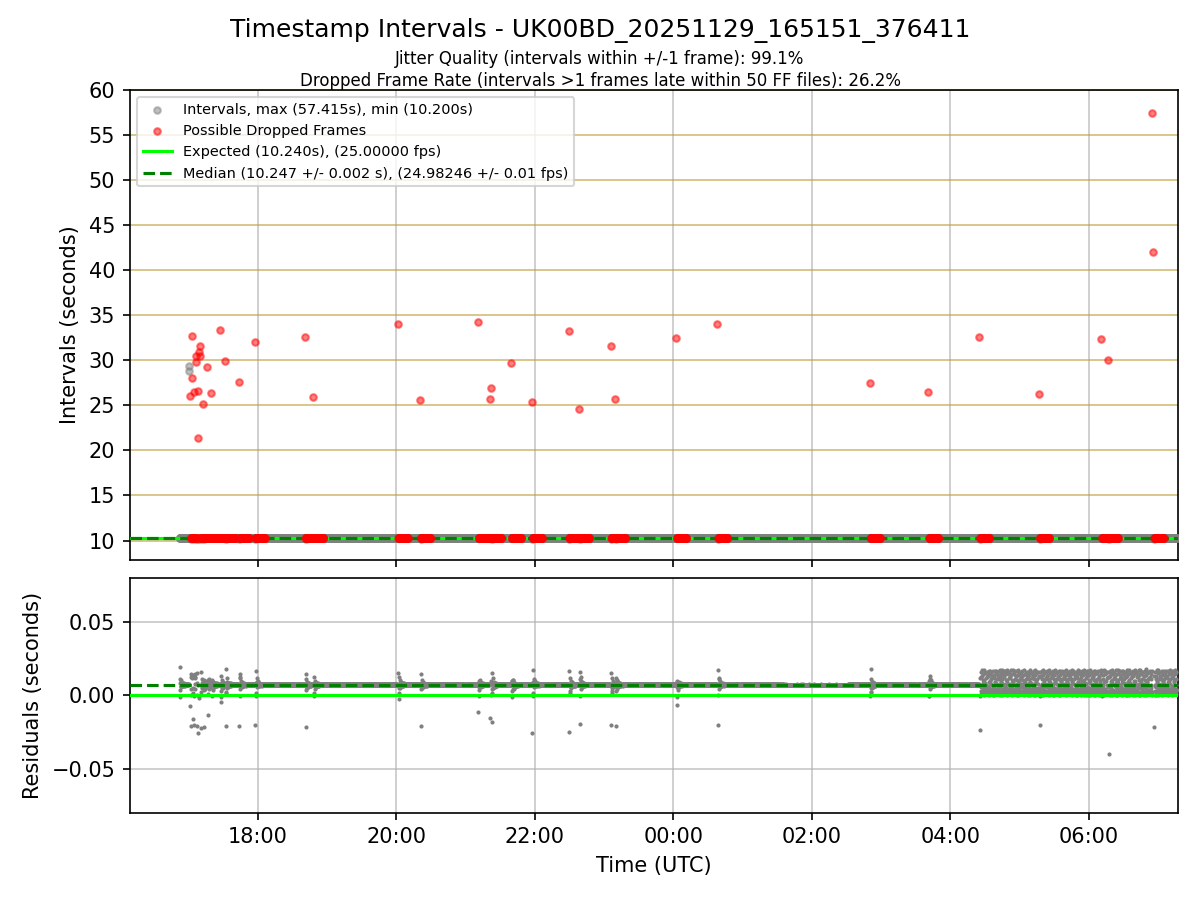Click legend entry 'Possible Dropped Frames'
Viewport: 1200px width, 900px height.
click(x=274, y=130)
